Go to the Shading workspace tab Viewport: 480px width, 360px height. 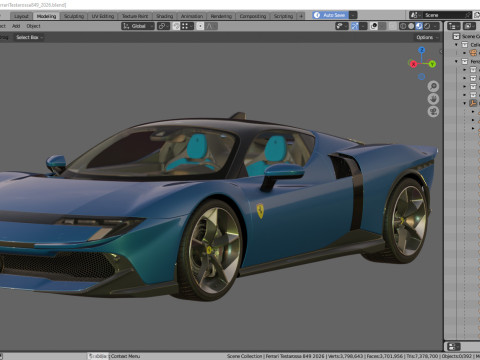[x=165, y=16]
